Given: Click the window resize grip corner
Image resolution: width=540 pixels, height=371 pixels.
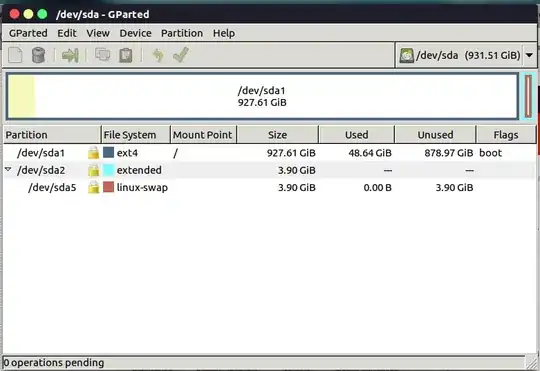Looking at the screenshot, I should [x=531, y=362].
